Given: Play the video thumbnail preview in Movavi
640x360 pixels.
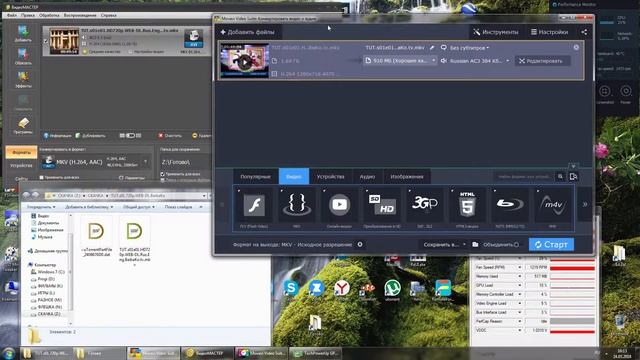Looking at the screenshot, I should pyautogui.click(x=244, y=62).
